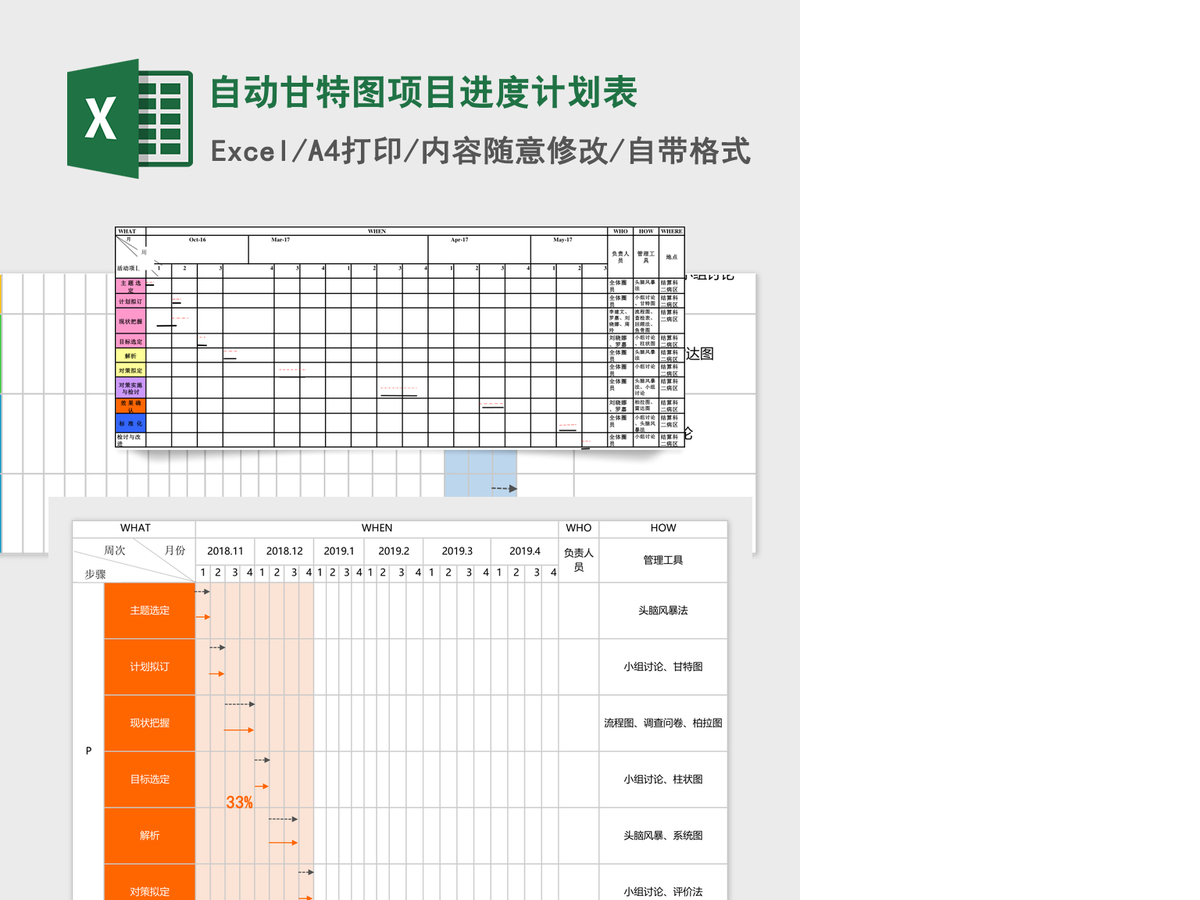Click the 2018.12 month header
The height and width of the screenshot is (900, 1200).
pyautogui.click(x=284, y=551)
